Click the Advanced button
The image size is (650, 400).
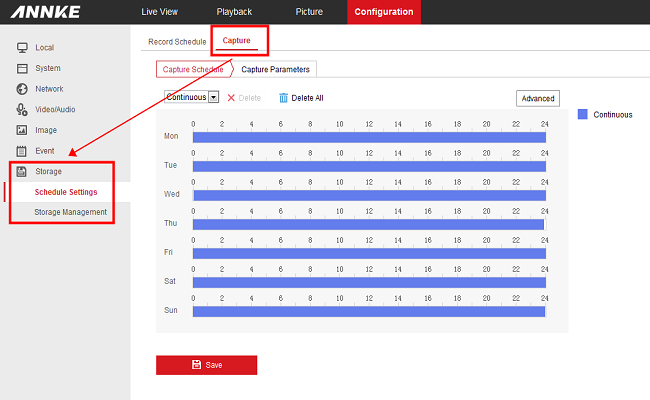point(538,98)
